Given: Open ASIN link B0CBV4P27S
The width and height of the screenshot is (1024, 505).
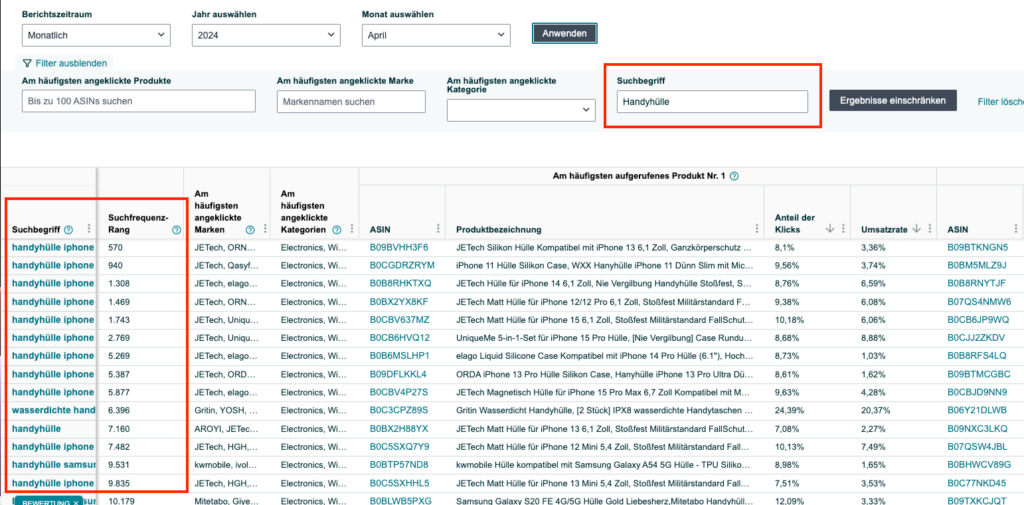Looking at the screenshot, I should (x=399, y=392).
